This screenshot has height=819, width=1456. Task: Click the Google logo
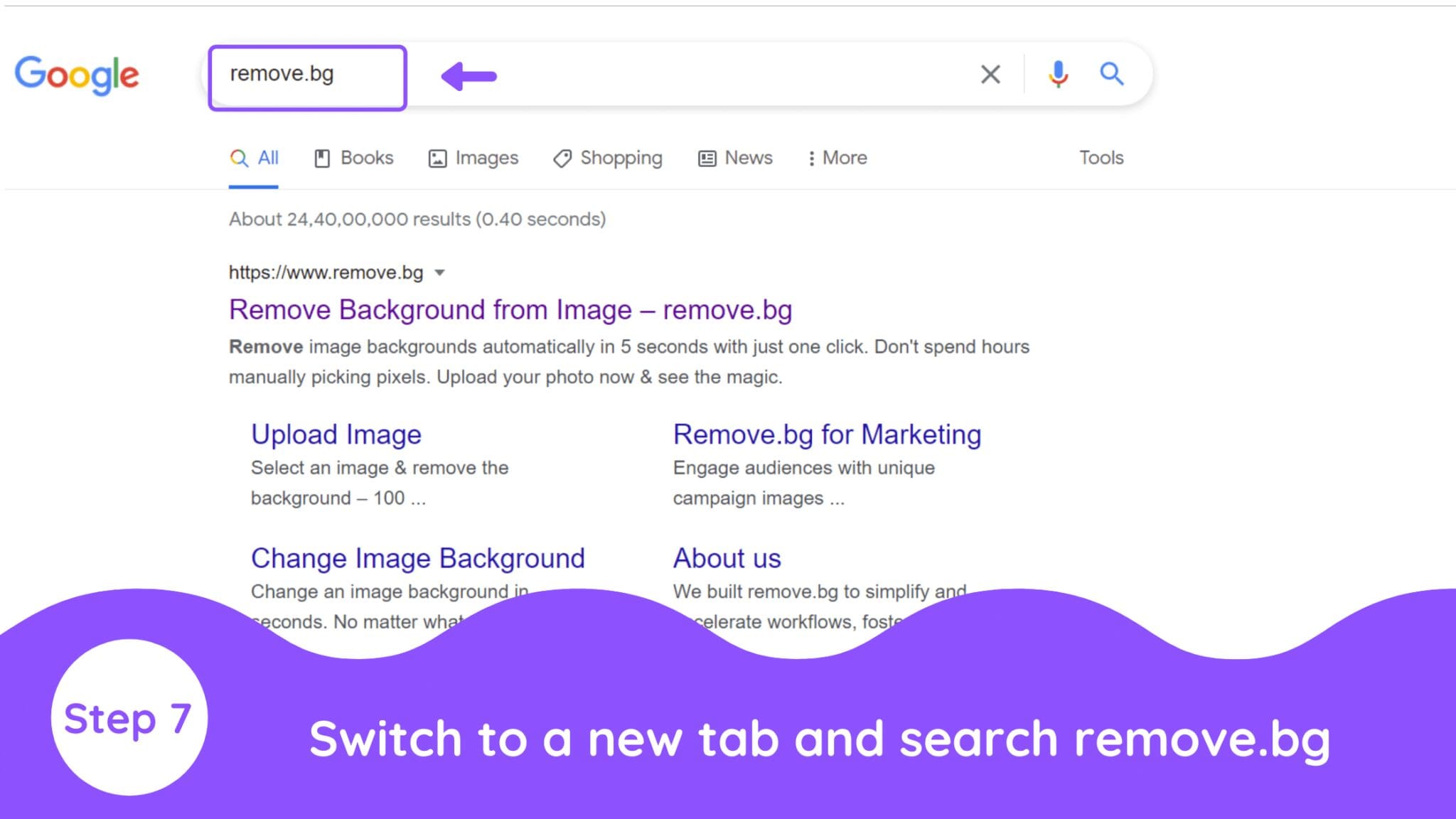tap(77, 74)
